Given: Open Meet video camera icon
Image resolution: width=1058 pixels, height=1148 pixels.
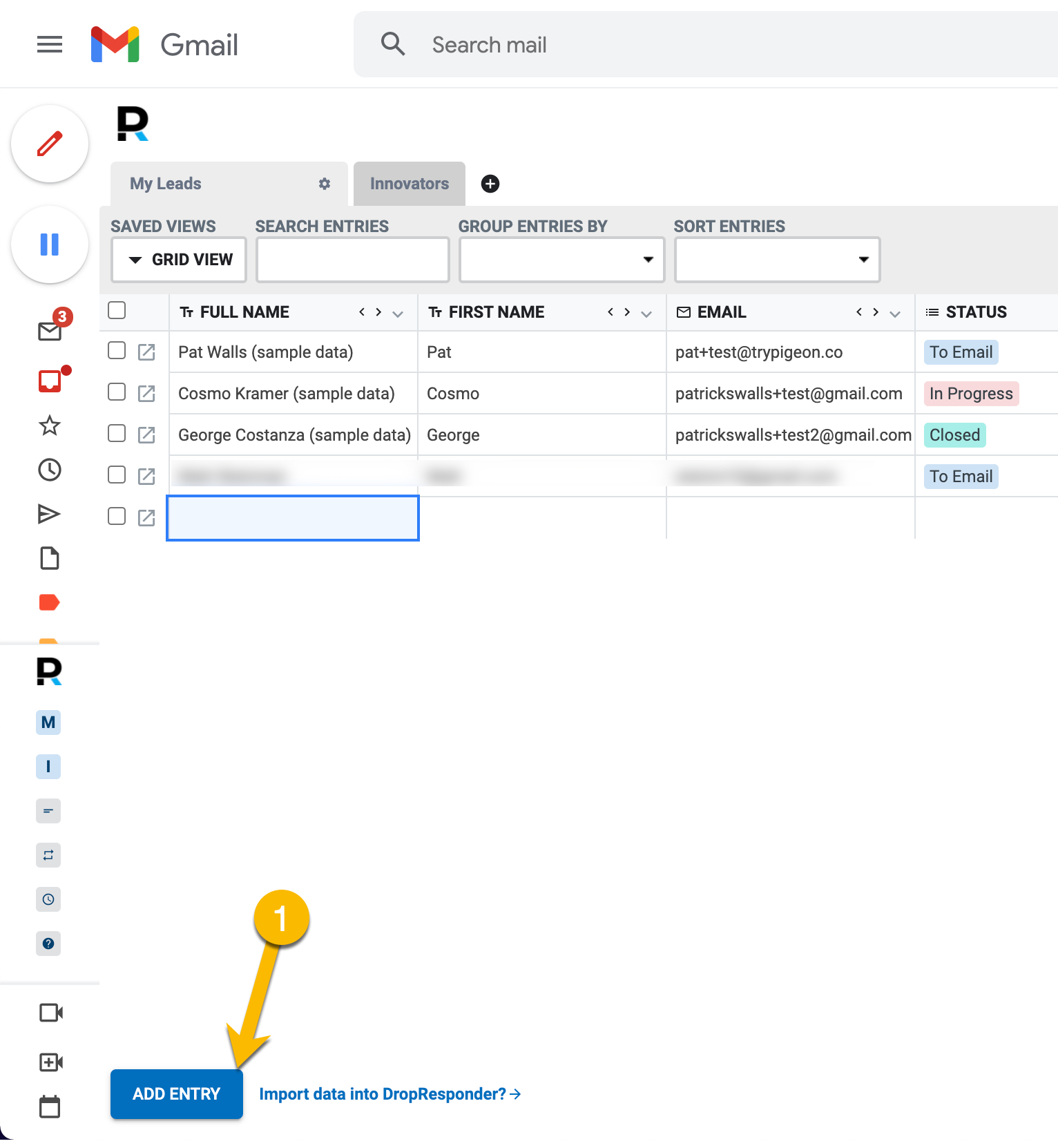Looking at the screenshot, I should tap(51, 1013).
